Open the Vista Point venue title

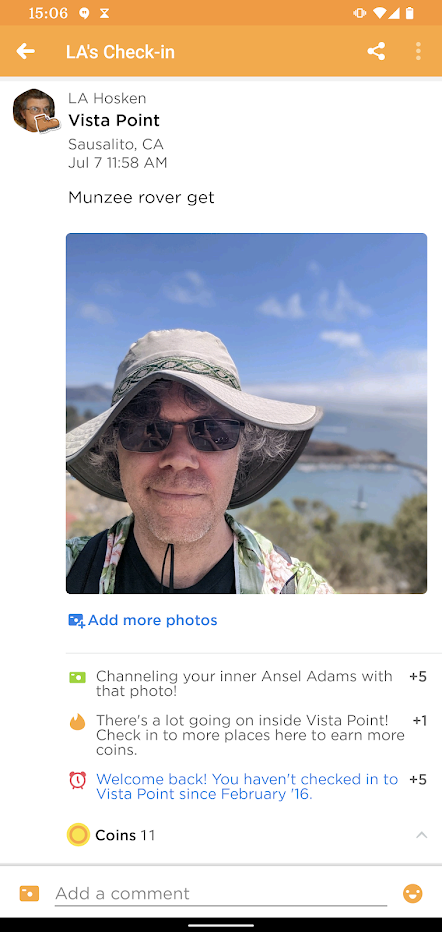pos(113,121)
